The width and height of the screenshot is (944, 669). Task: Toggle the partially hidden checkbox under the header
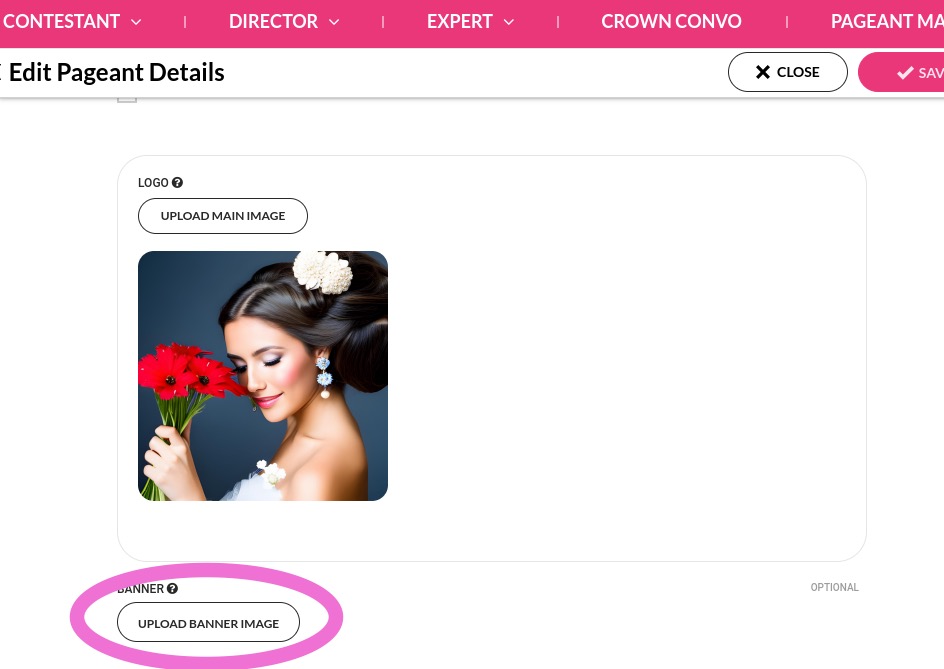tap(127, 98)
